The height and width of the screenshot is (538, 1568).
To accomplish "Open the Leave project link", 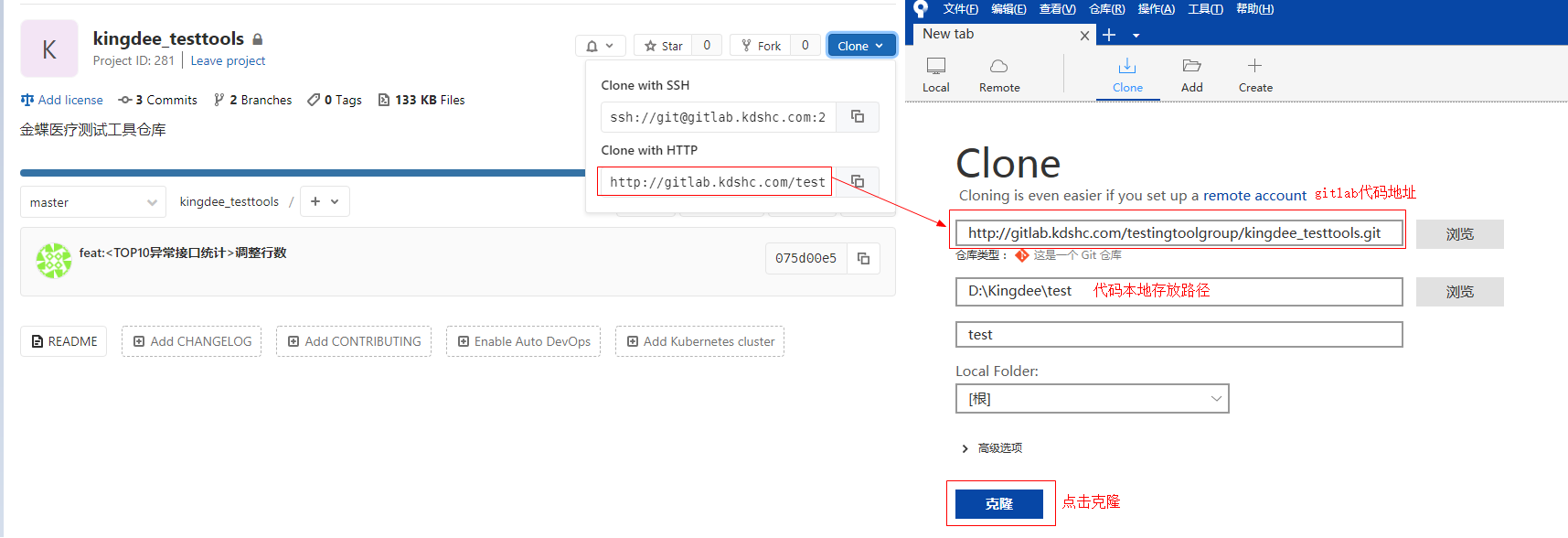I will pos(228,60).
